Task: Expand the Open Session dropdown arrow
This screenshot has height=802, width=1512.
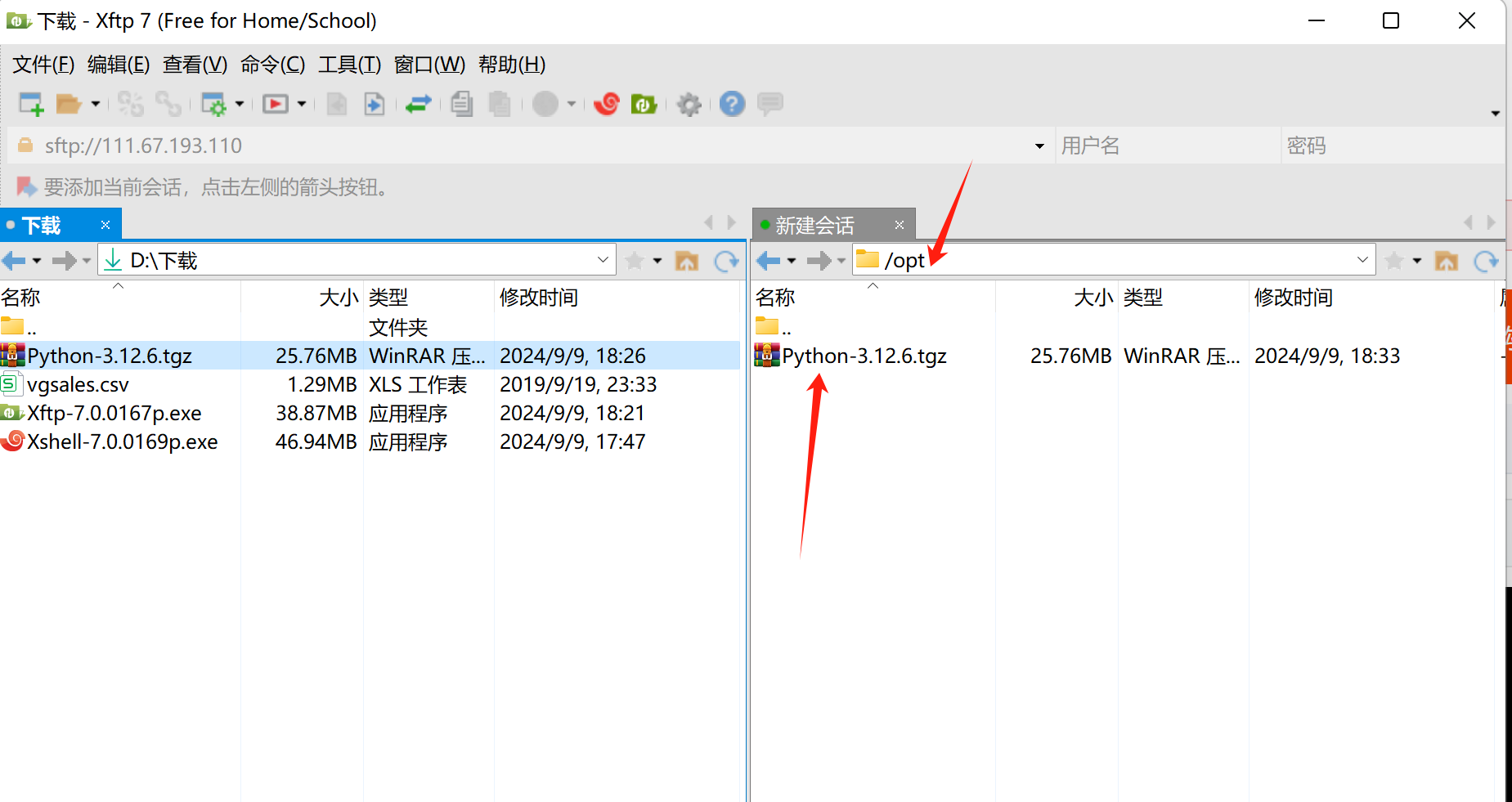Action: pos(96,104)
